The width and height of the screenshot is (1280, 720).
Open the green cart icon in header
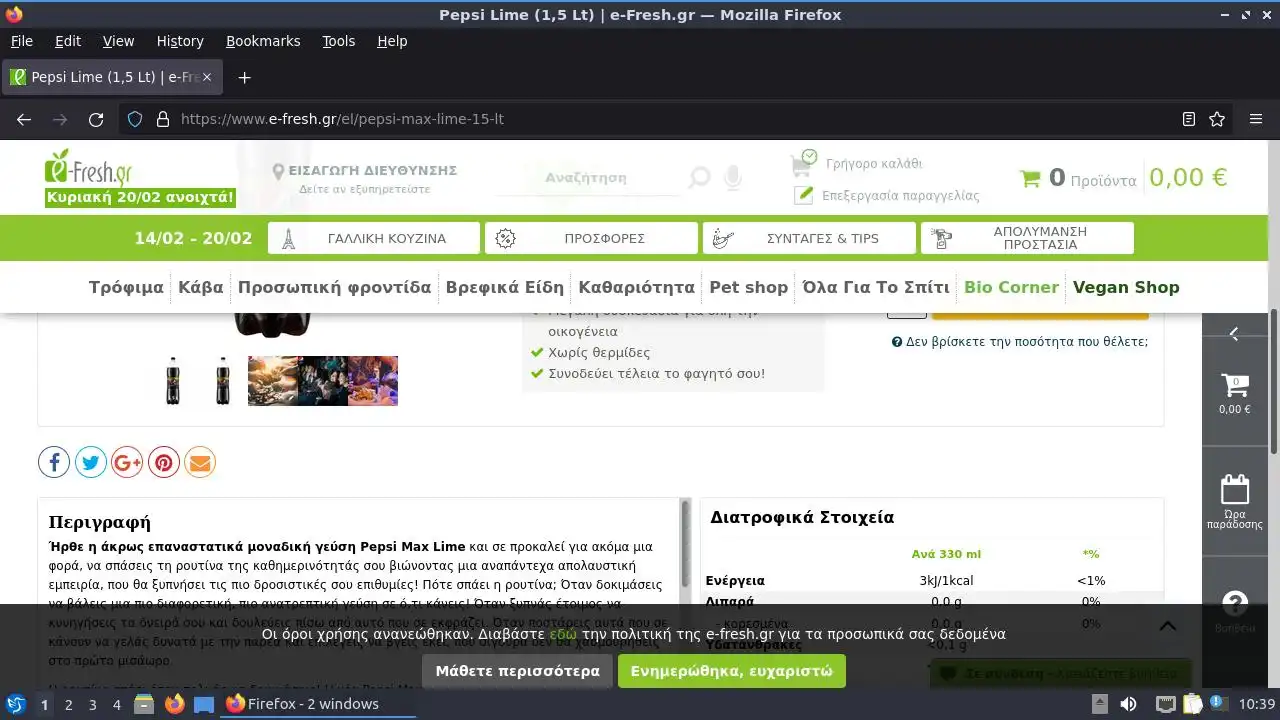click(x=1030, y=178)
